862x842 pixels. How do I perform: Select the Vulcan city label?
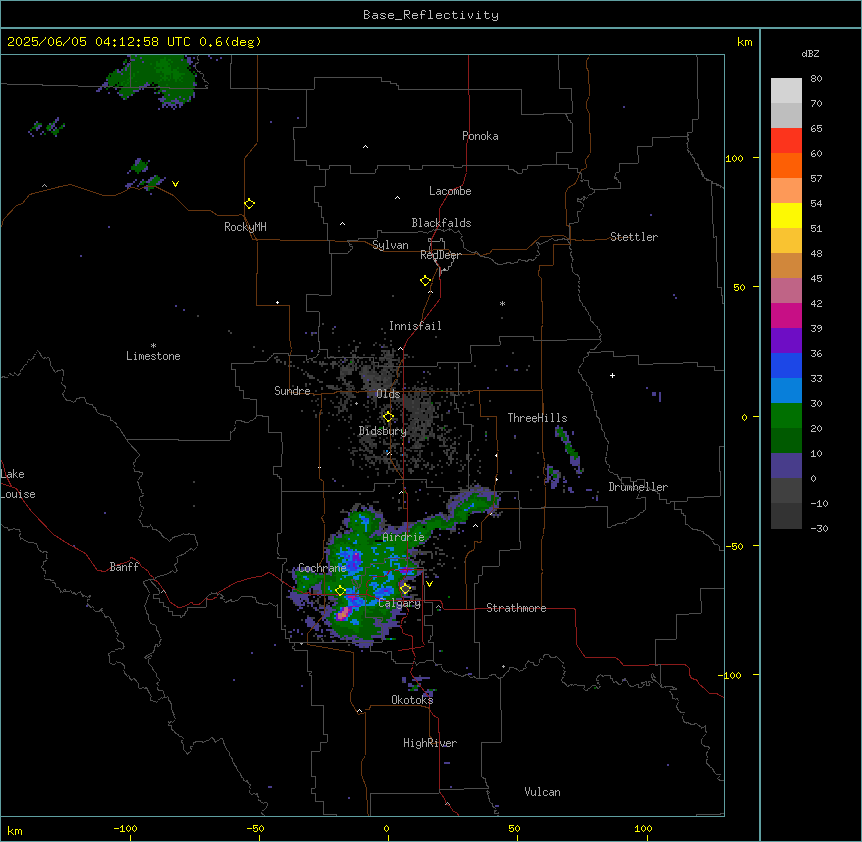(543, 792)
